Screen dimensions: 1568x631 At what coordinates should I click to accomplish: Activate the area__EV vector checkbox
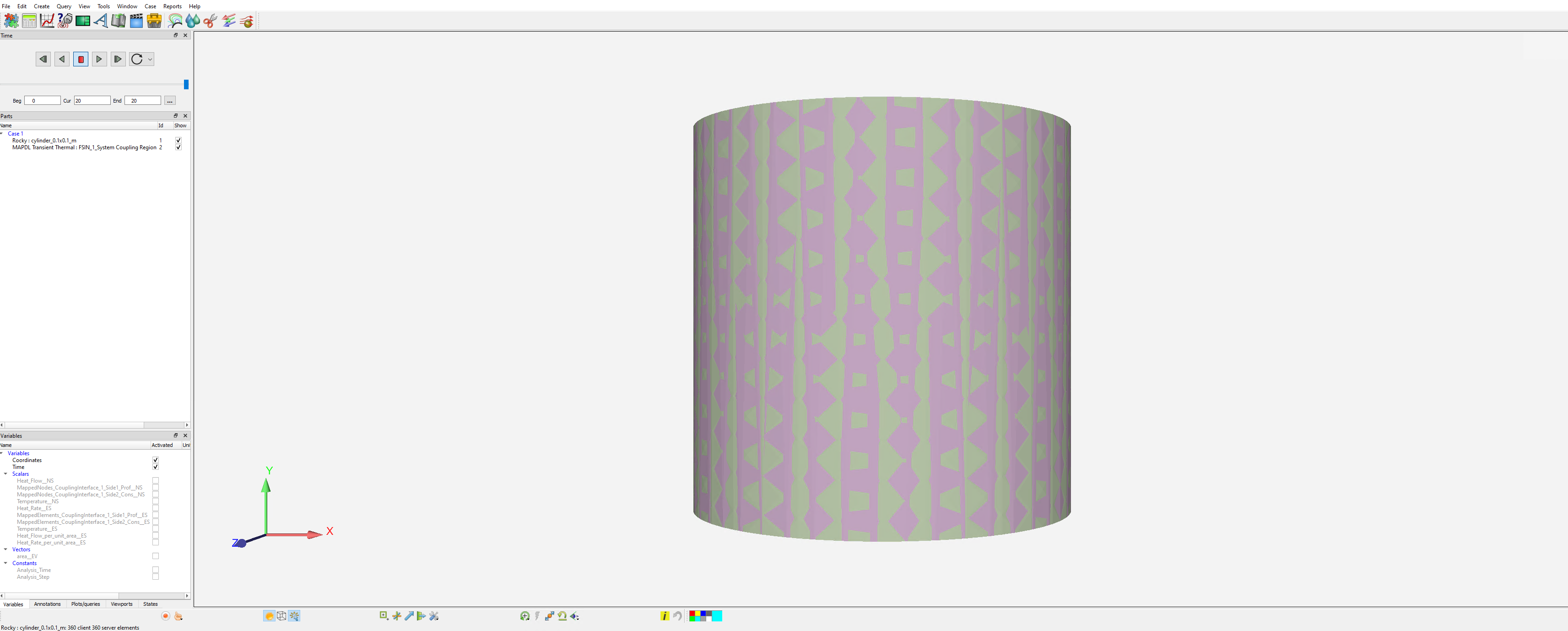155,556
